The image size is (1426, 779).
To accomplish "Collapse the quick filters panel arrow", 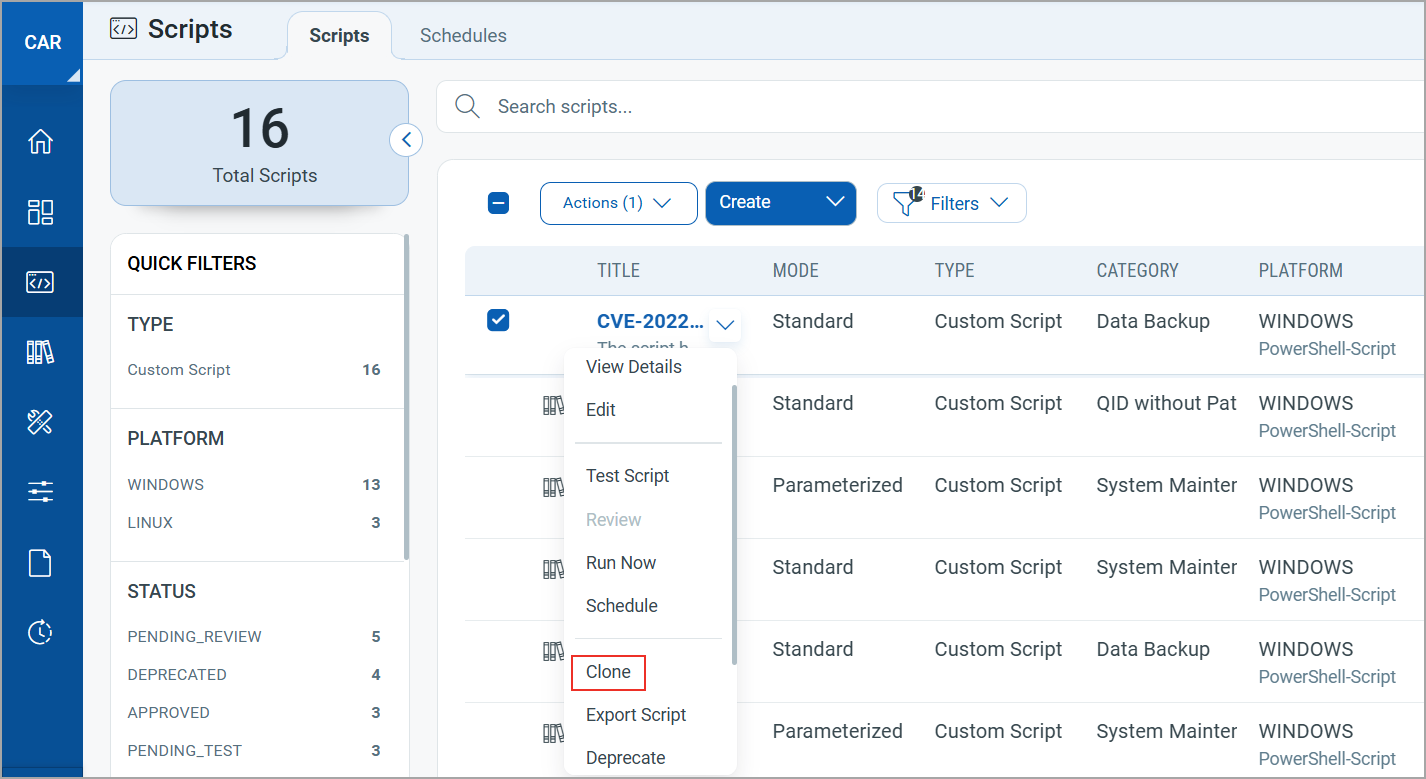I will pos(405,140).
